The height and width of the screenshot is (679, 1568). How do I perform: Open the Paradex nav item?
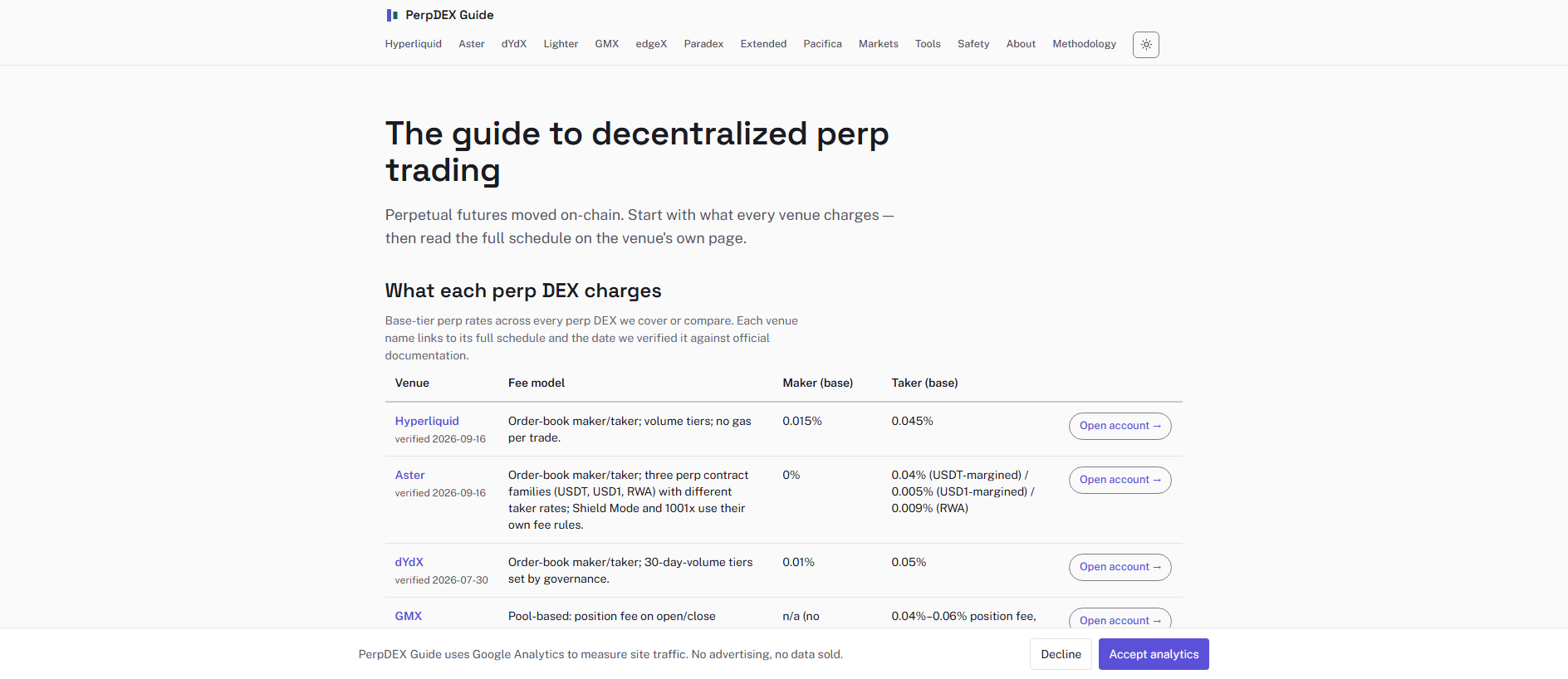[x=703, y=44]
